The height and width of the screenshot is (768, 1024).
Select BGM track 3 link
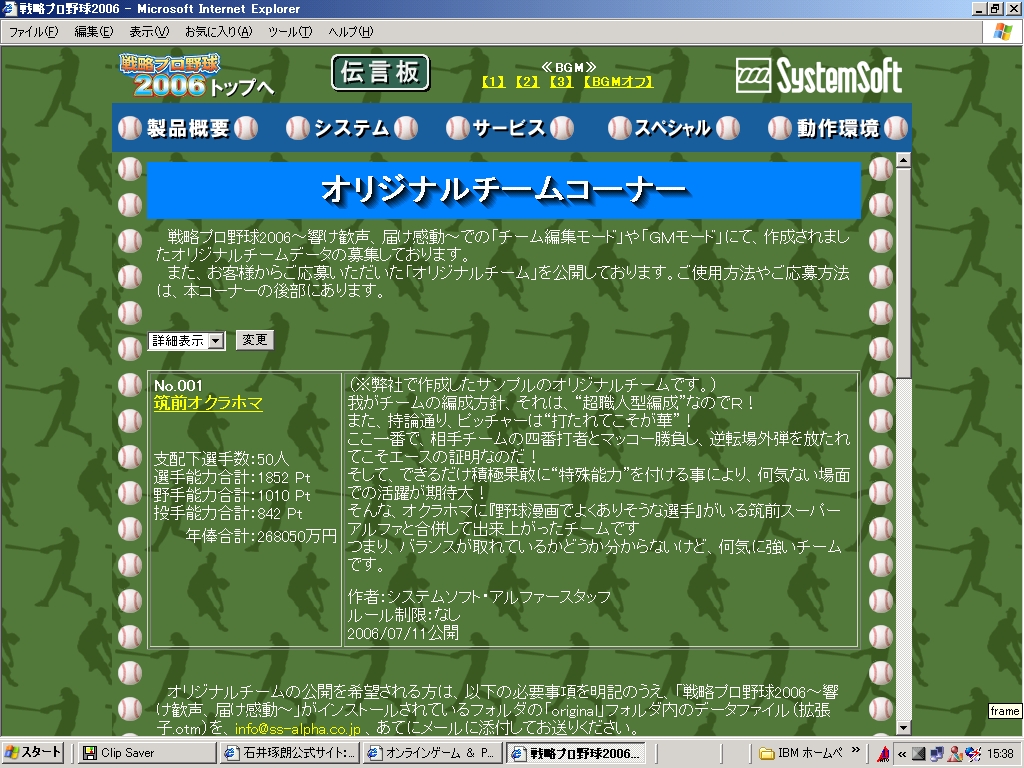click(x=562, y=82)
